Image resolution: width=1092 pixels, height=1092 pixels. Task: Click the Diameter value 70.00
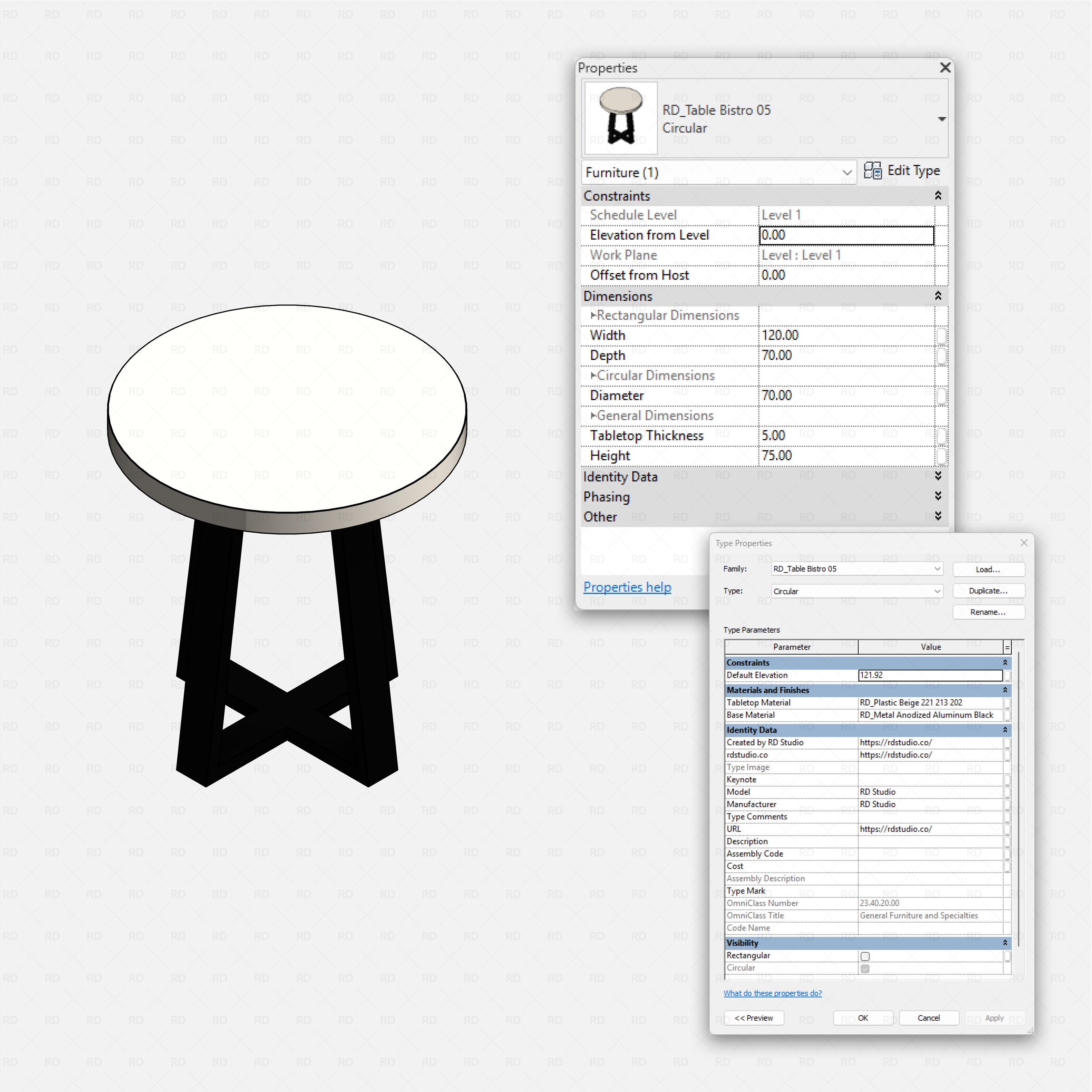tap(846, 396)
